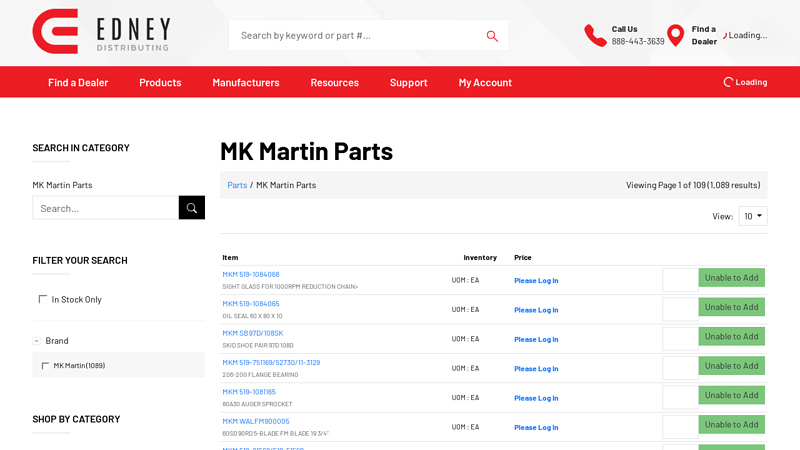The image size is (800, 450).
Task: Open the Resources menu
Action: pos(335,82)
